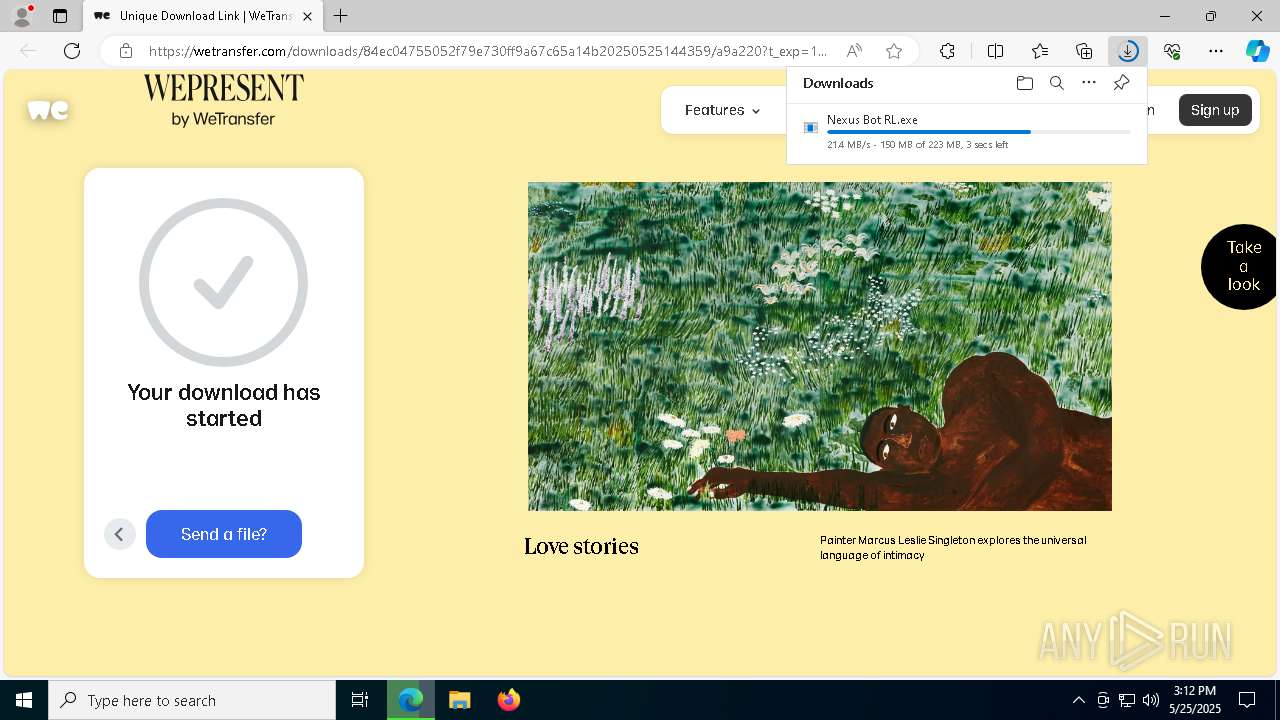Pin the Downloads panel
This screenshot has height=720, width=1280.
click(1121, 83)
